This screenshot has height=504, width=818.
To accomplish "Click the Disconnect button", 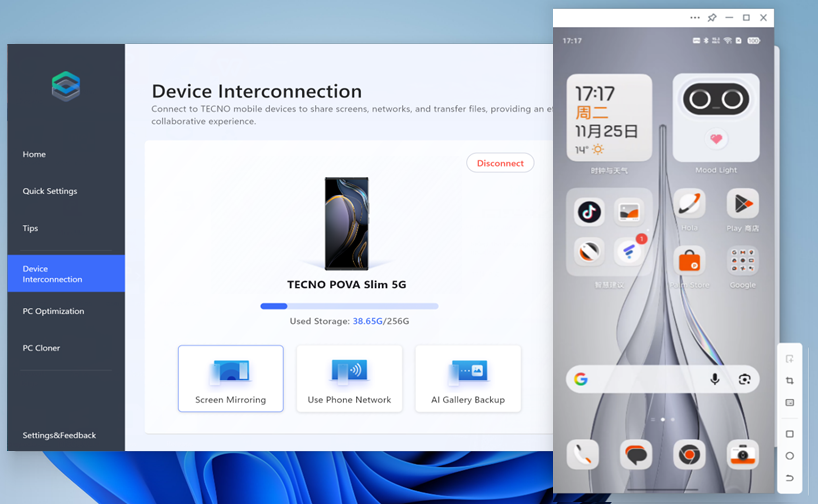I will (x=500, y=163).
